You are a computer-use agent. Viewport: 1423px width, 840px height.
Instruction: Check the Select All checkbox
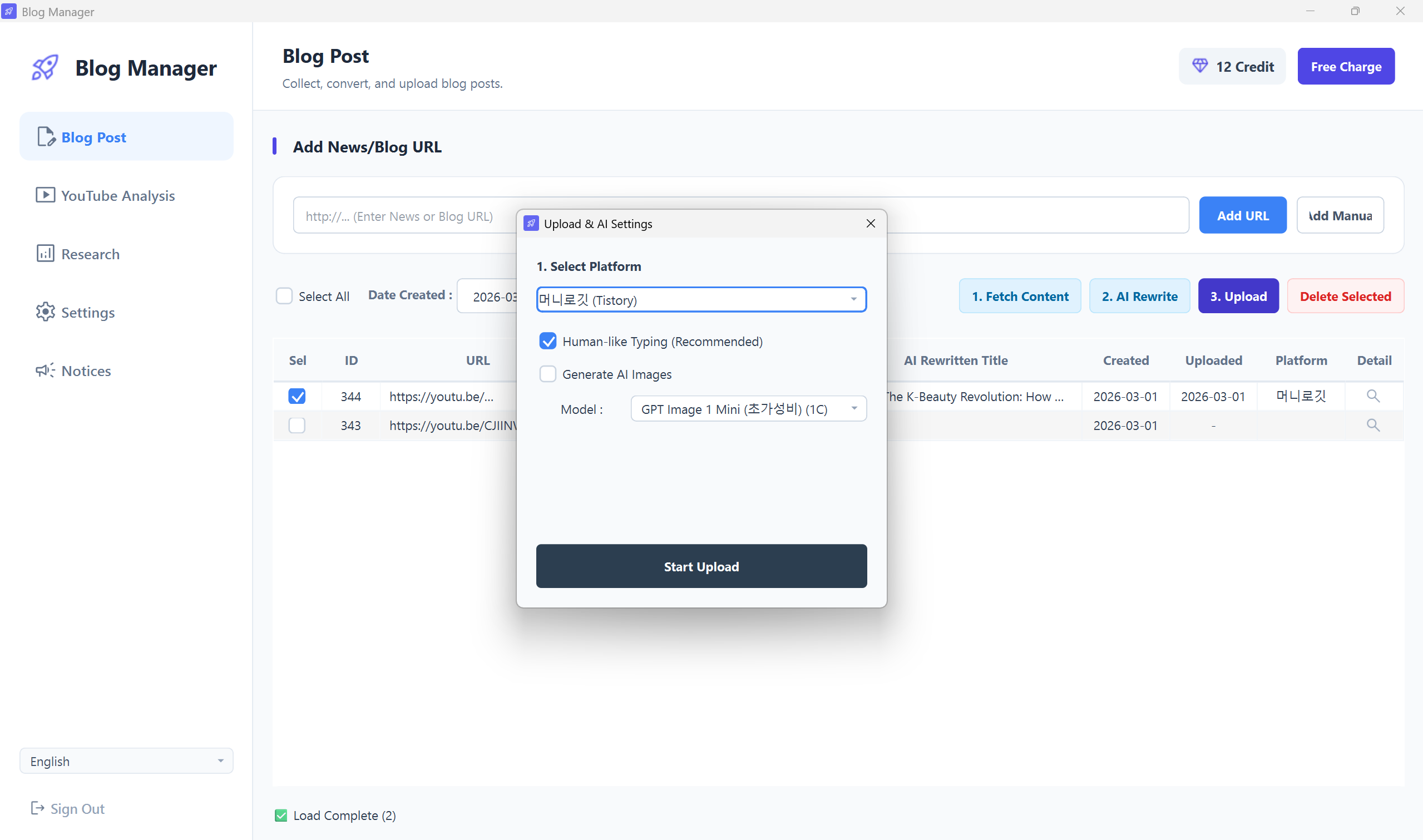[284, 296]
